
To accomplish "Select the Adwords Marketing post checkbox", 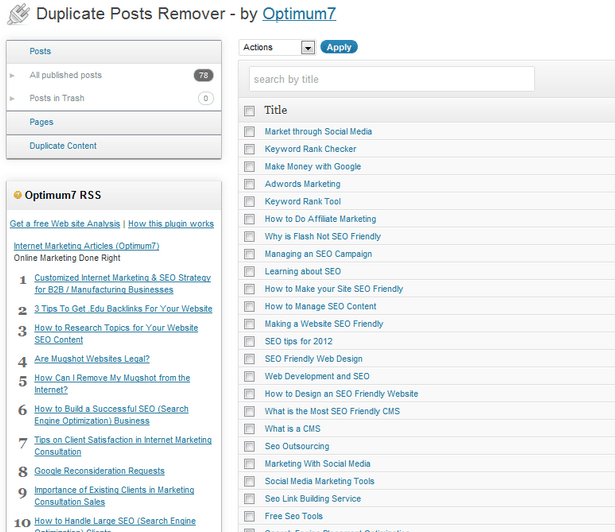I will (249, 184).
